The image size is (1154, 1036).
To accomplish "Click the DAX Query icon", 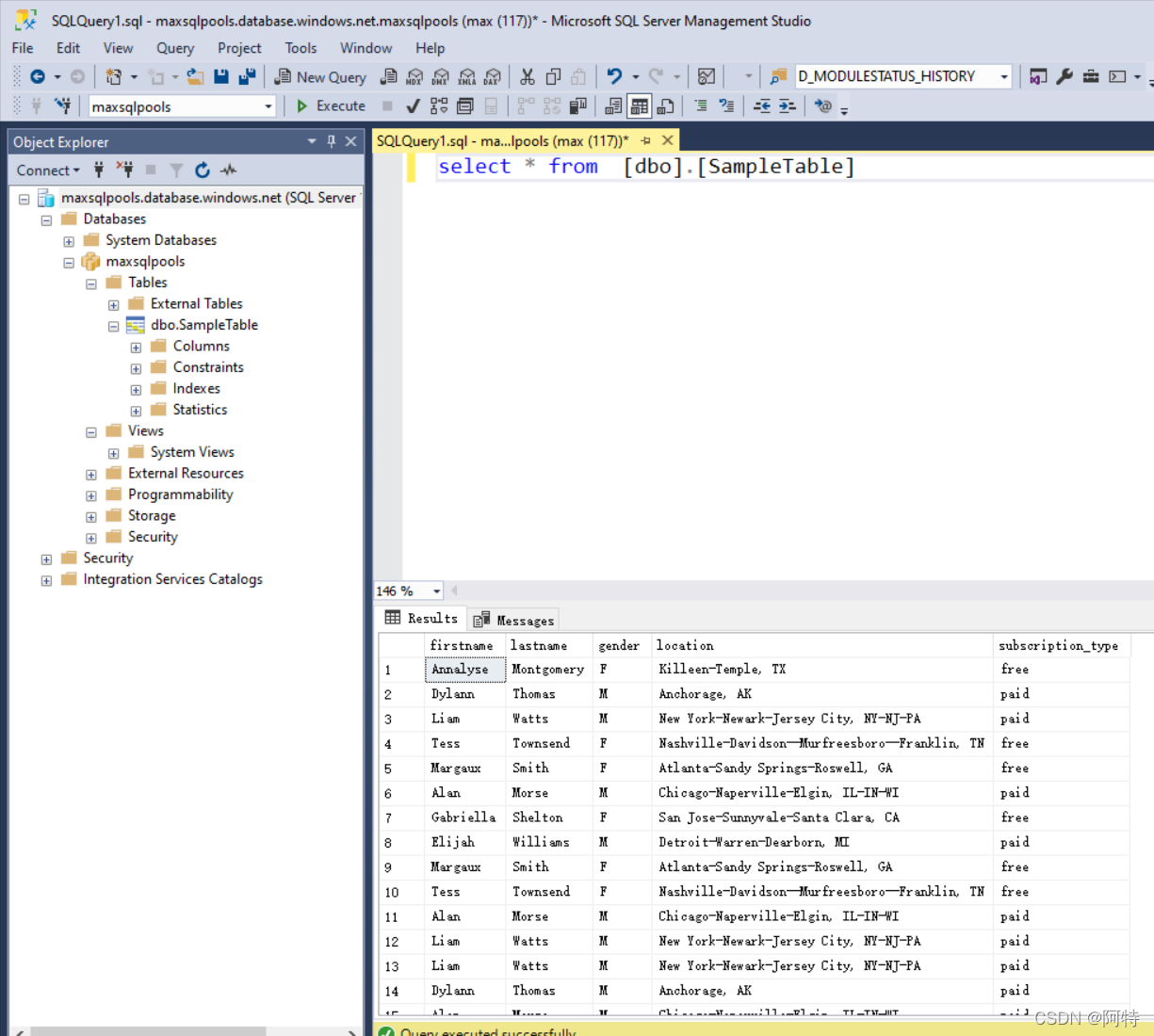I will pos(493,76).
